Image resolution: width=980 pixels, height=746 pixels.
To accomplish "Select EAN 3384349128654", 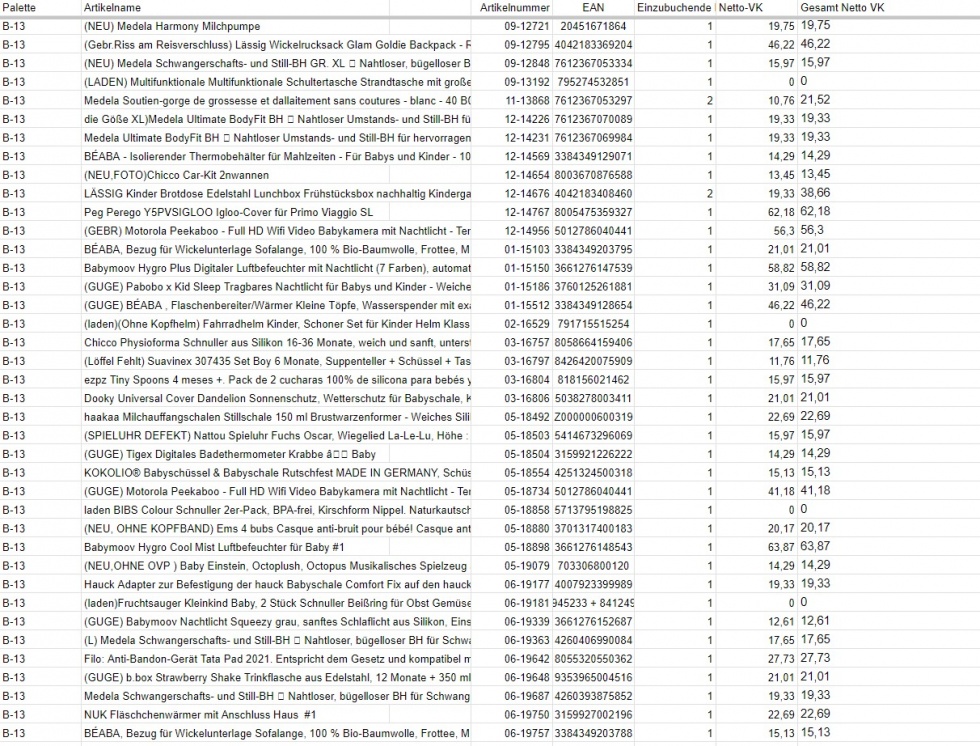I will point(593,306).
